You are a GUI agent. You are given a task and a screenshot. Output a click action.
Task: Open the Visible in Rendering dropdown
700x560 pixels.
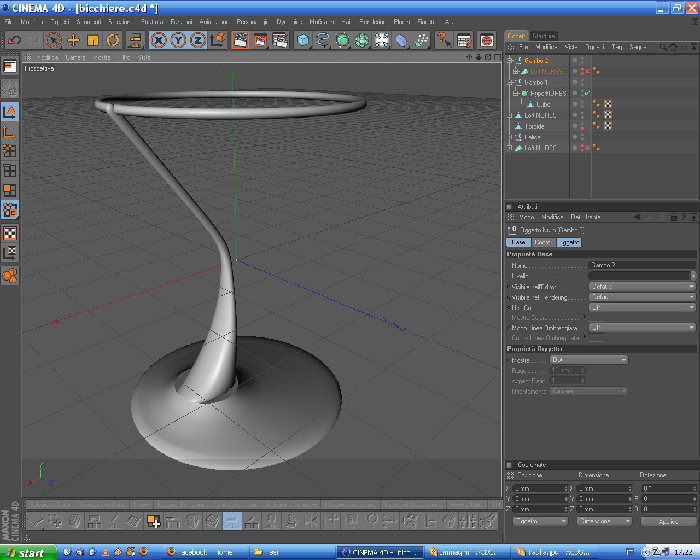coord(642,297)
